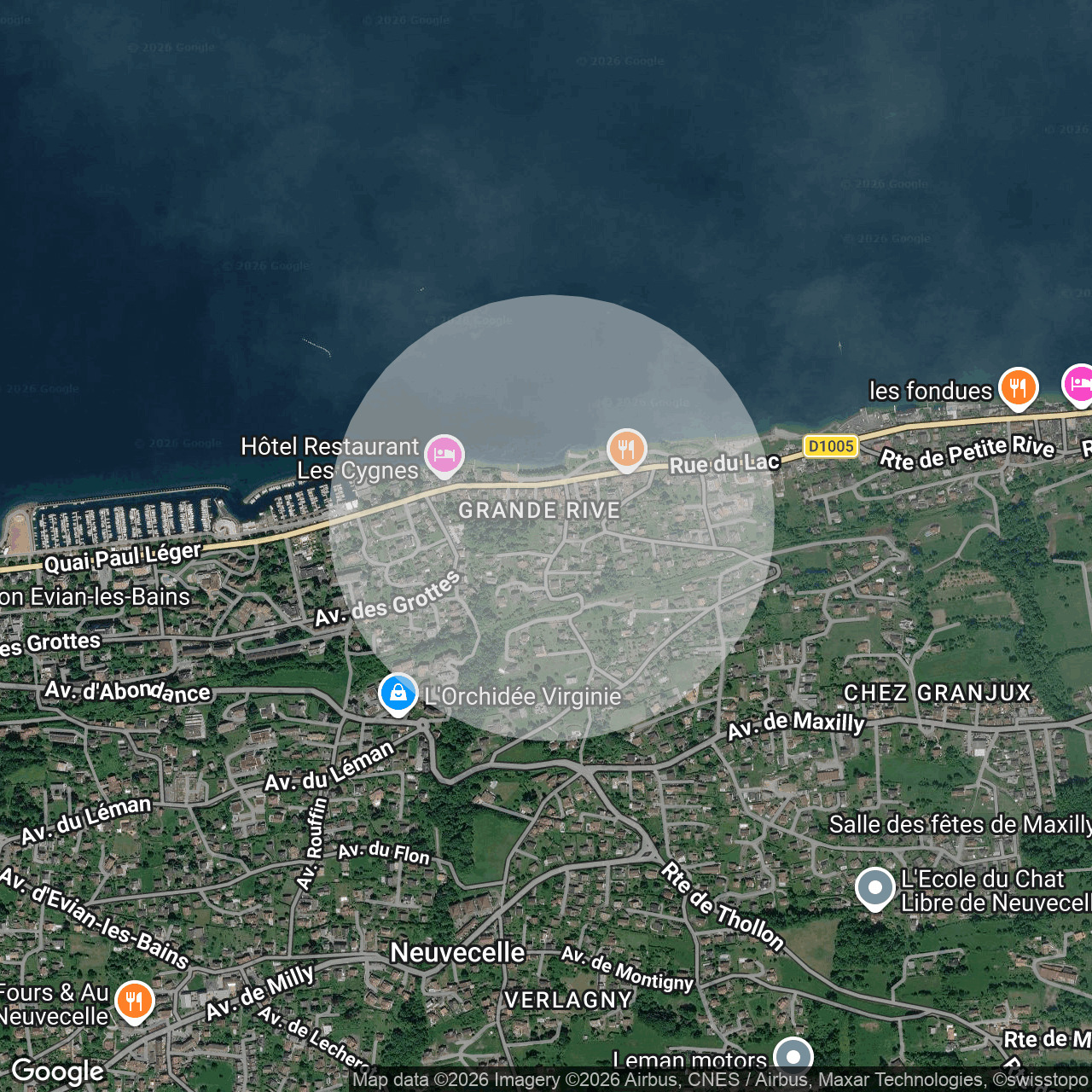Click the Av. de Maxilly road label

(x=795, y=725)
